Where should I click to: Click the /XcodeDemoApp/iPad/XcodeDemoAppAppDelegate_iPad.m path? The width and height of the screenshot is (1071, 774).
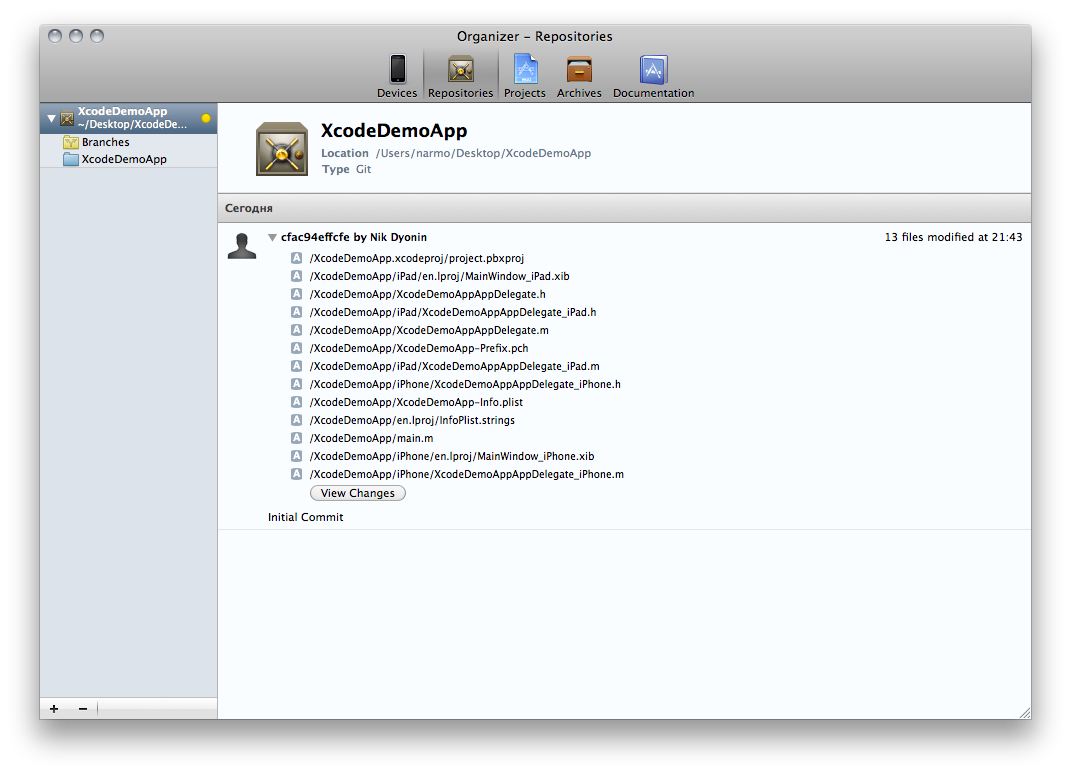tap(454, 366)
